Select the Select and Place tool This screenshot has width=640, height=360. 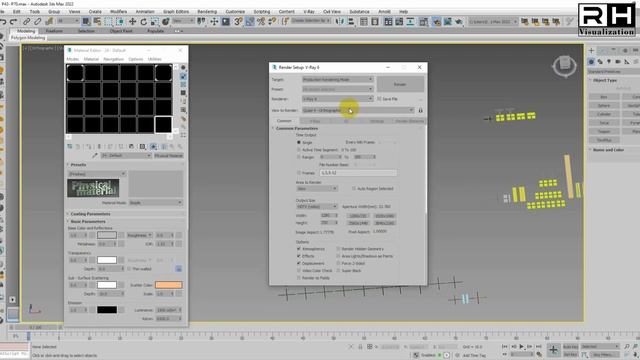click(x=166, y=22)
